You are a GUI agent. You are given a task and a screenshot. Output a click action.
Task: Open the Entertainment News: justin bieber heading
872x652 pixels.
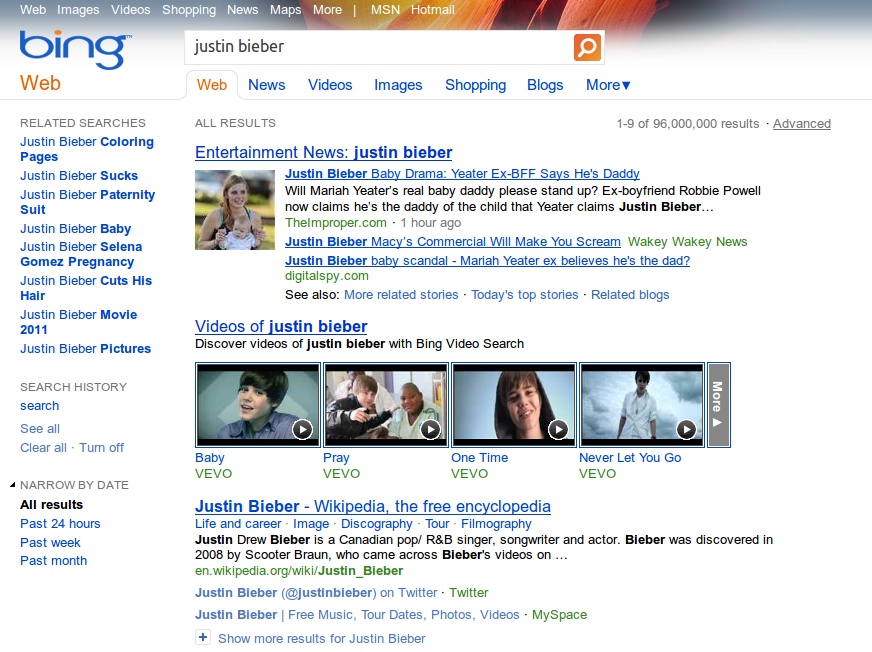click(324, 152)
